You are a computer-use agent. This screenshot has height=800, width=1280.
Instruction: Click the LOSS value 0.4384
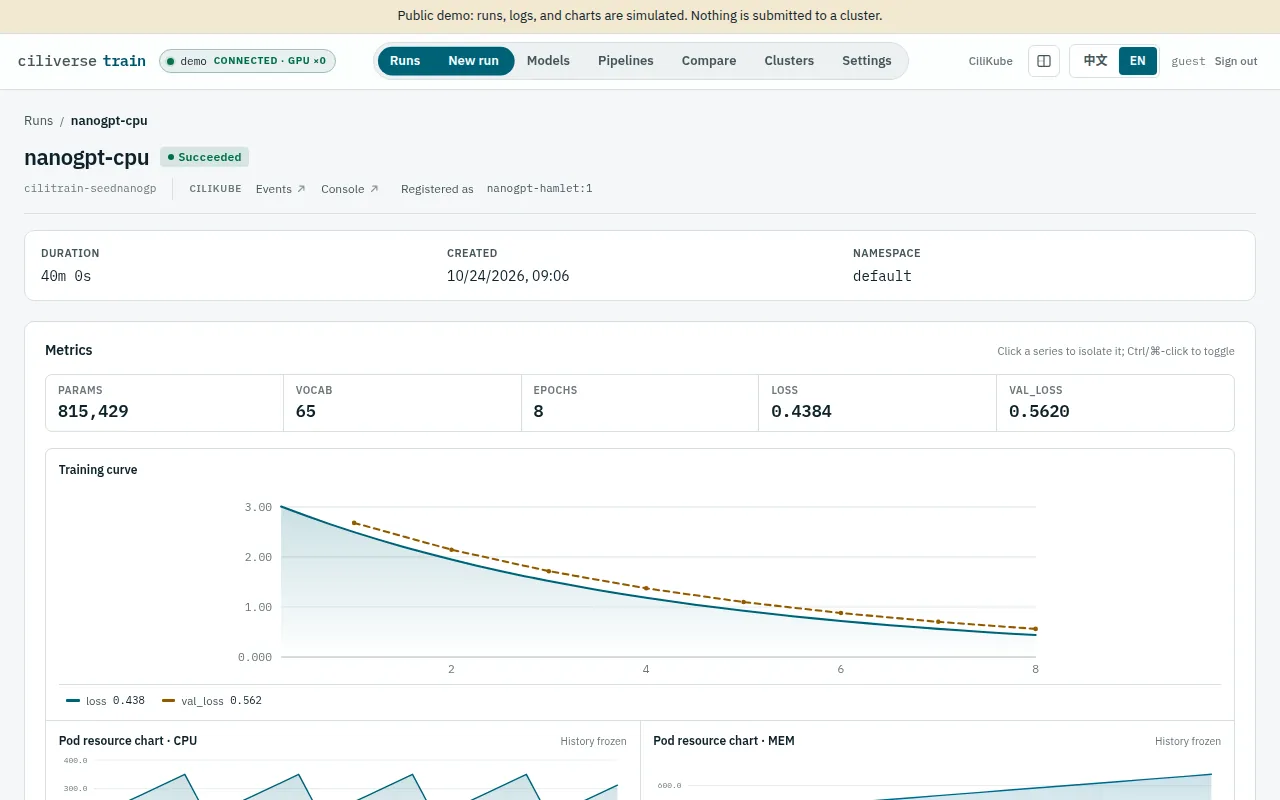(801, 411)
